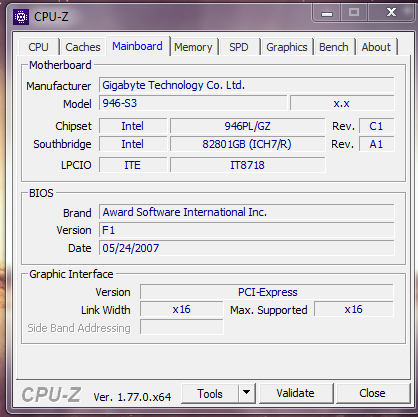Viewport: 418px width, 417px height.
Task: Click the CPU-Z logo at bottom left
Action: pos(51,395)
